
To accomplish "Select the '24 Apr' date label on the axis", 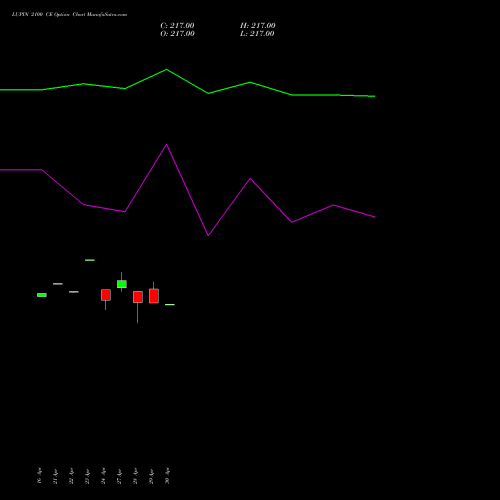I will tap(103, 476).
